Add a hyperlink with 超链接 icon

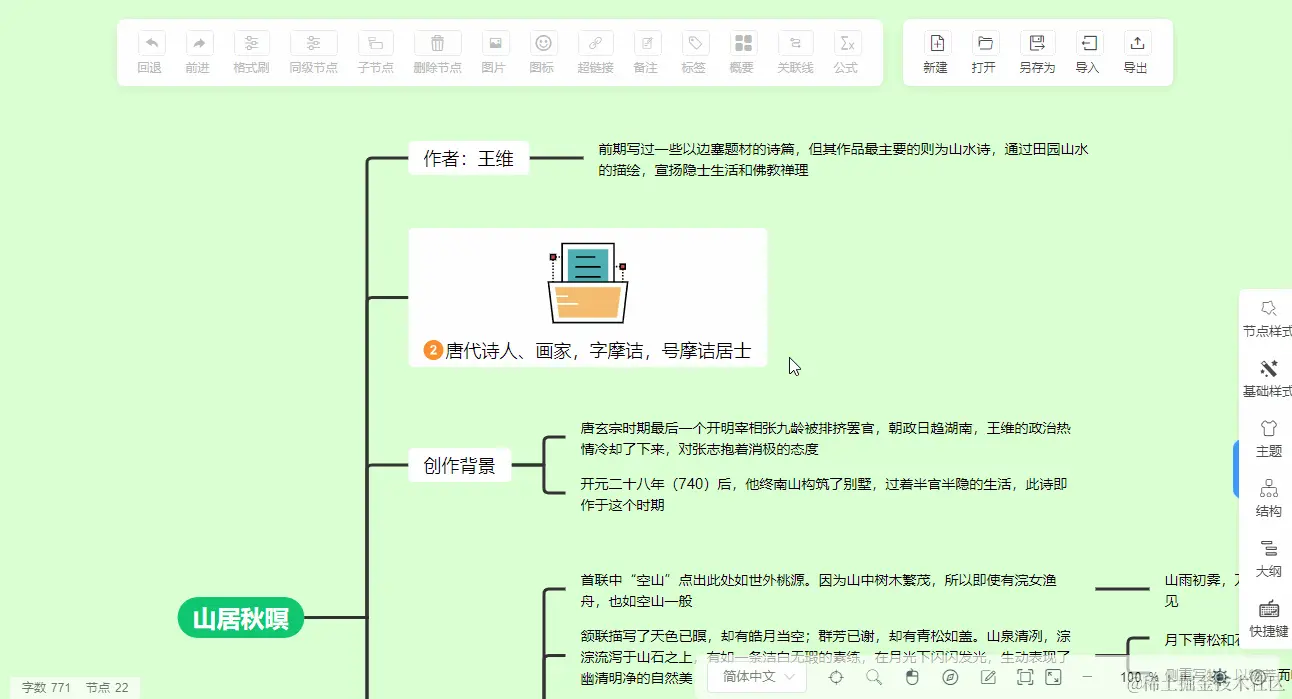(x=595, y=52)
